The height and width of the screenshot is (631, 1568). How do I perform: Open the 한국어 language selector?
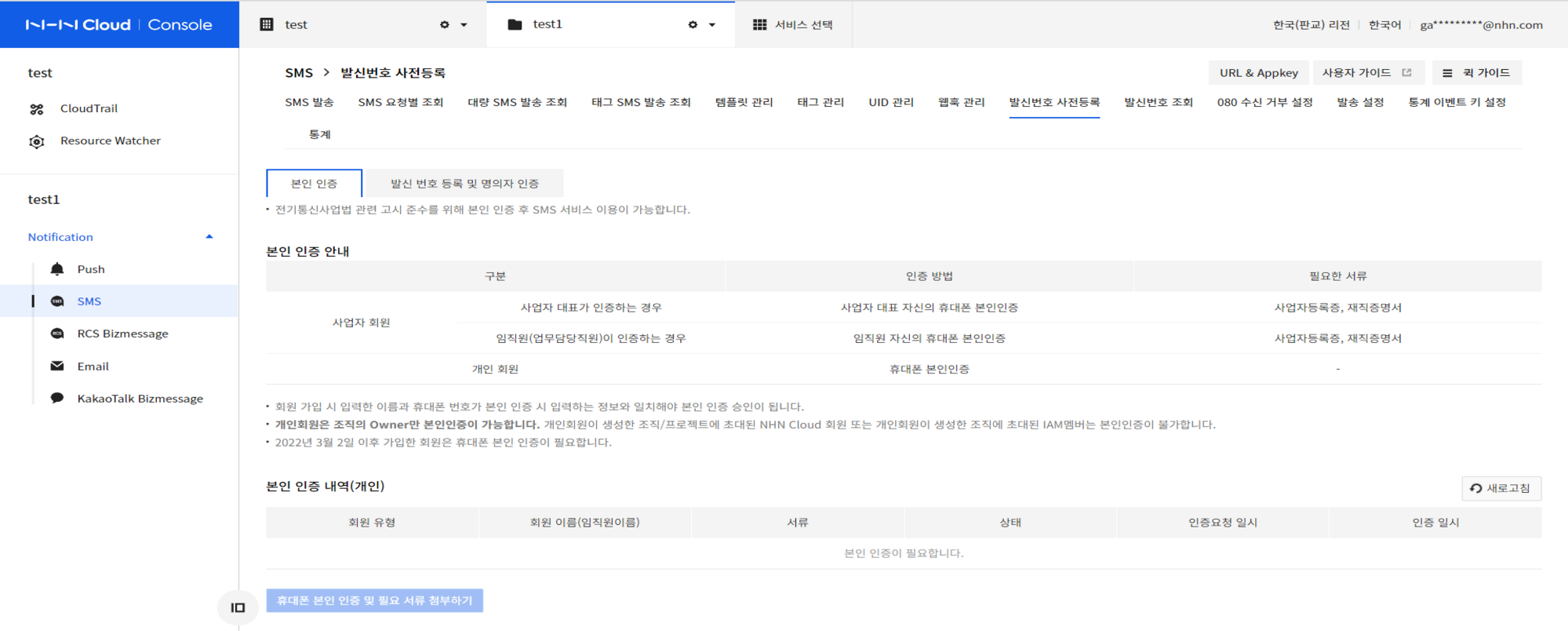coord(1384,24)
